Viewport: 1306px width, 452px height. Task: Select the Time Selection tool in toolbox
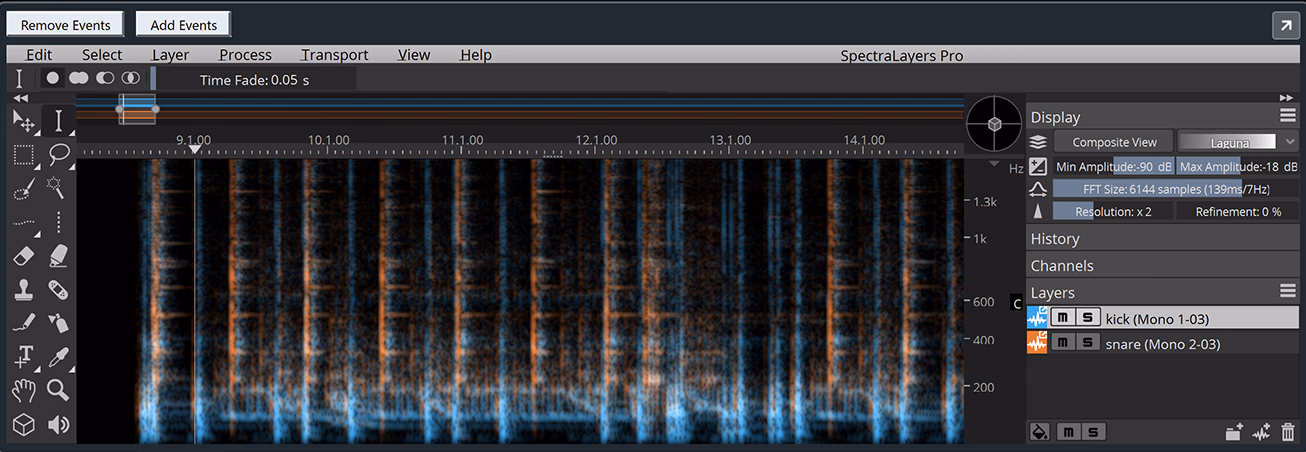(58, 121)
